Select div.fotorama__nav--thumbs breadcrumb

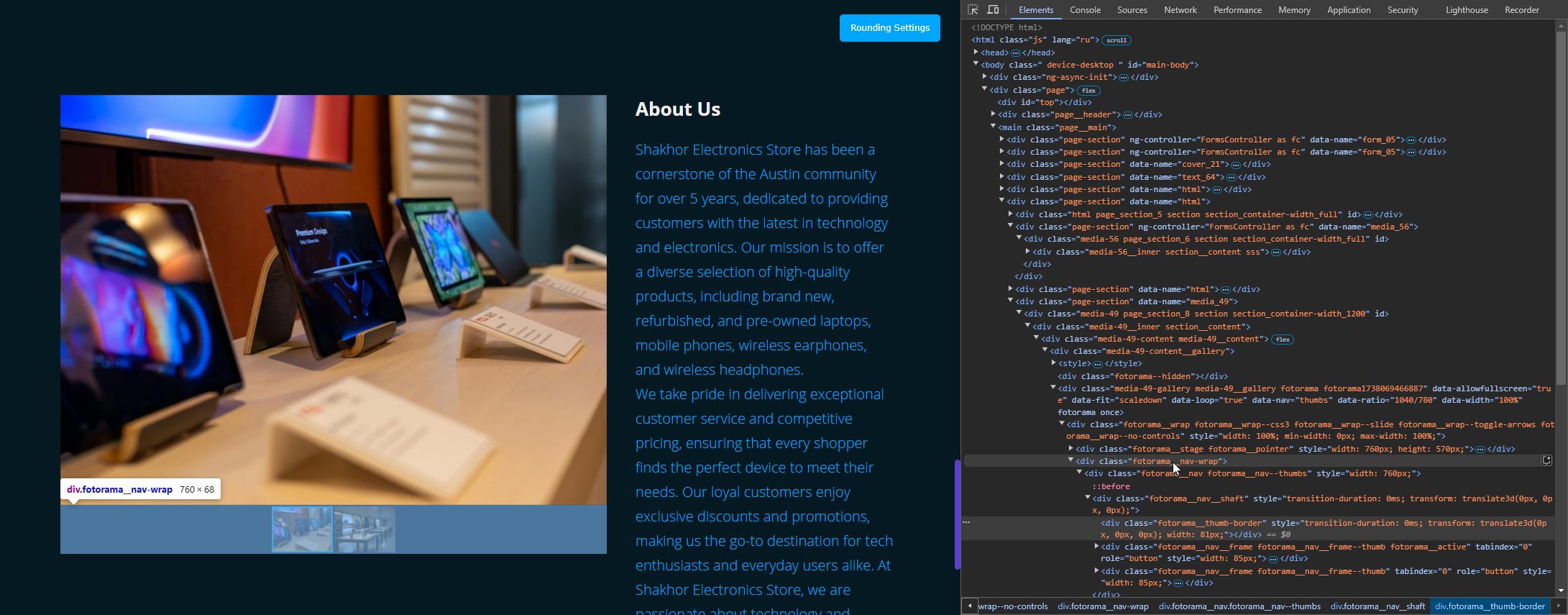click(1239, 606)
